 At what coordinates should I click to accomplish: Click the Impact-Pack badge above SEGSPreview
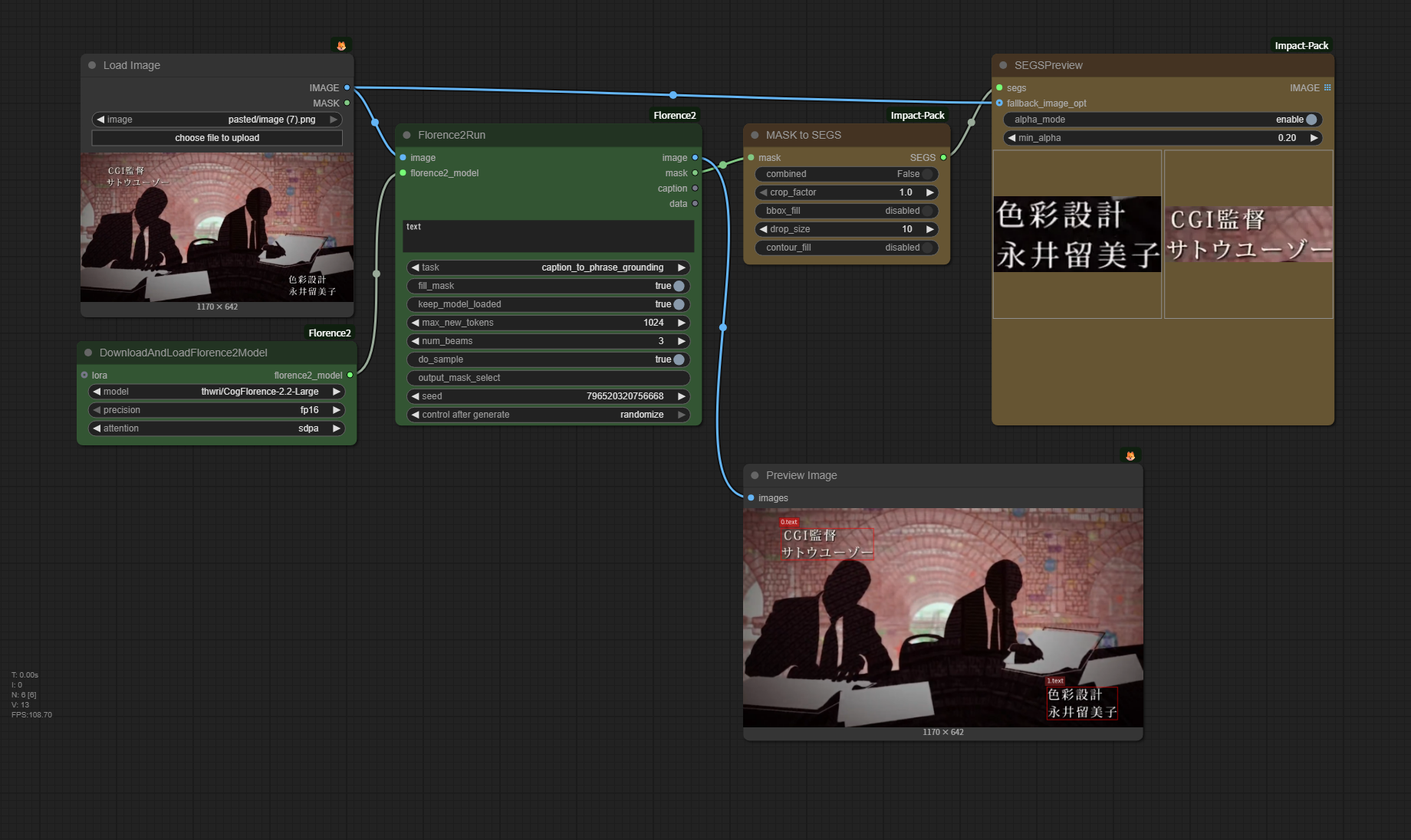point(1301,46)
